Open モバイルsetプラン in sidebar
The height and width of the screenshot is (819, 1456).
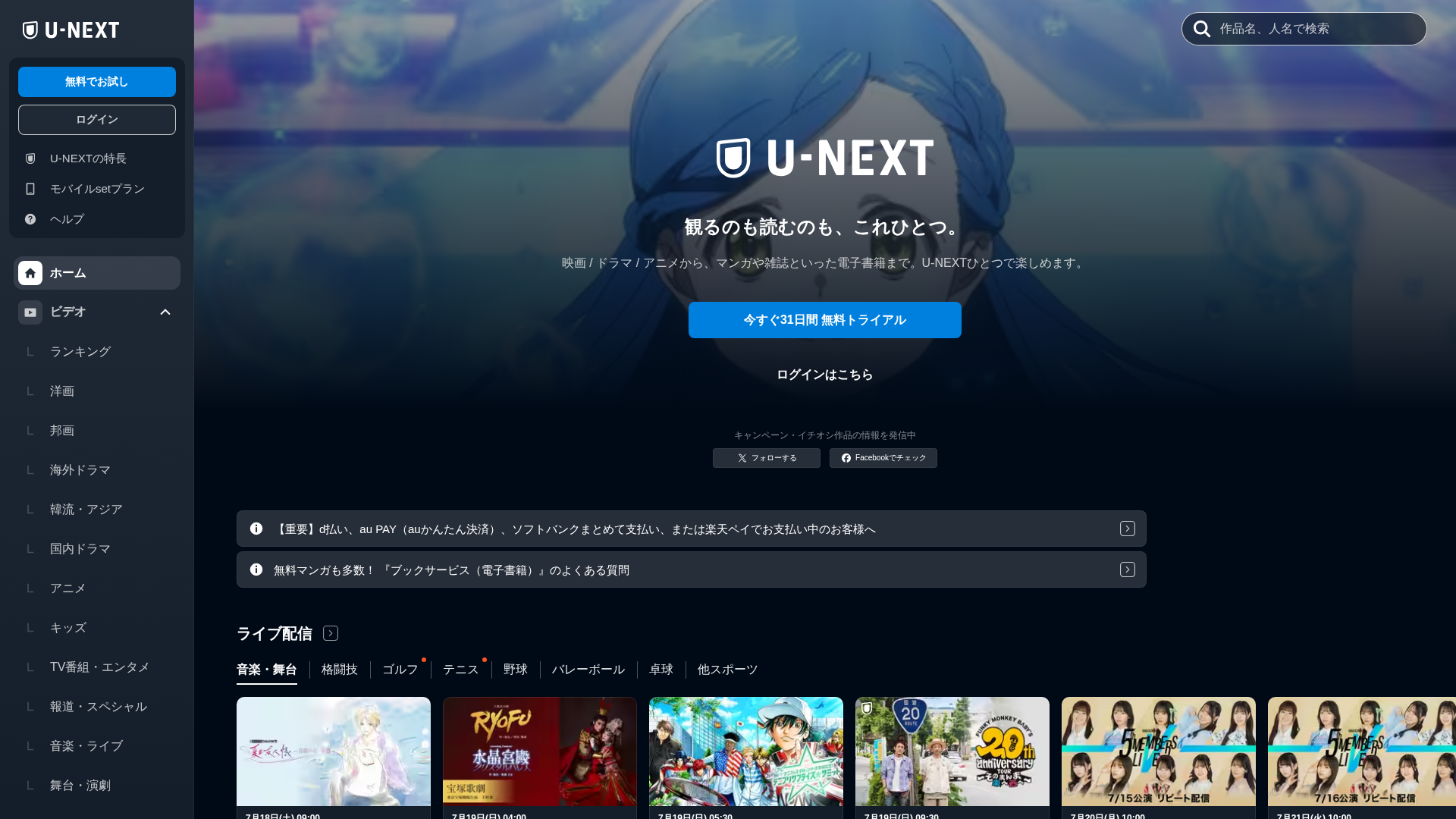coord(97,189)
